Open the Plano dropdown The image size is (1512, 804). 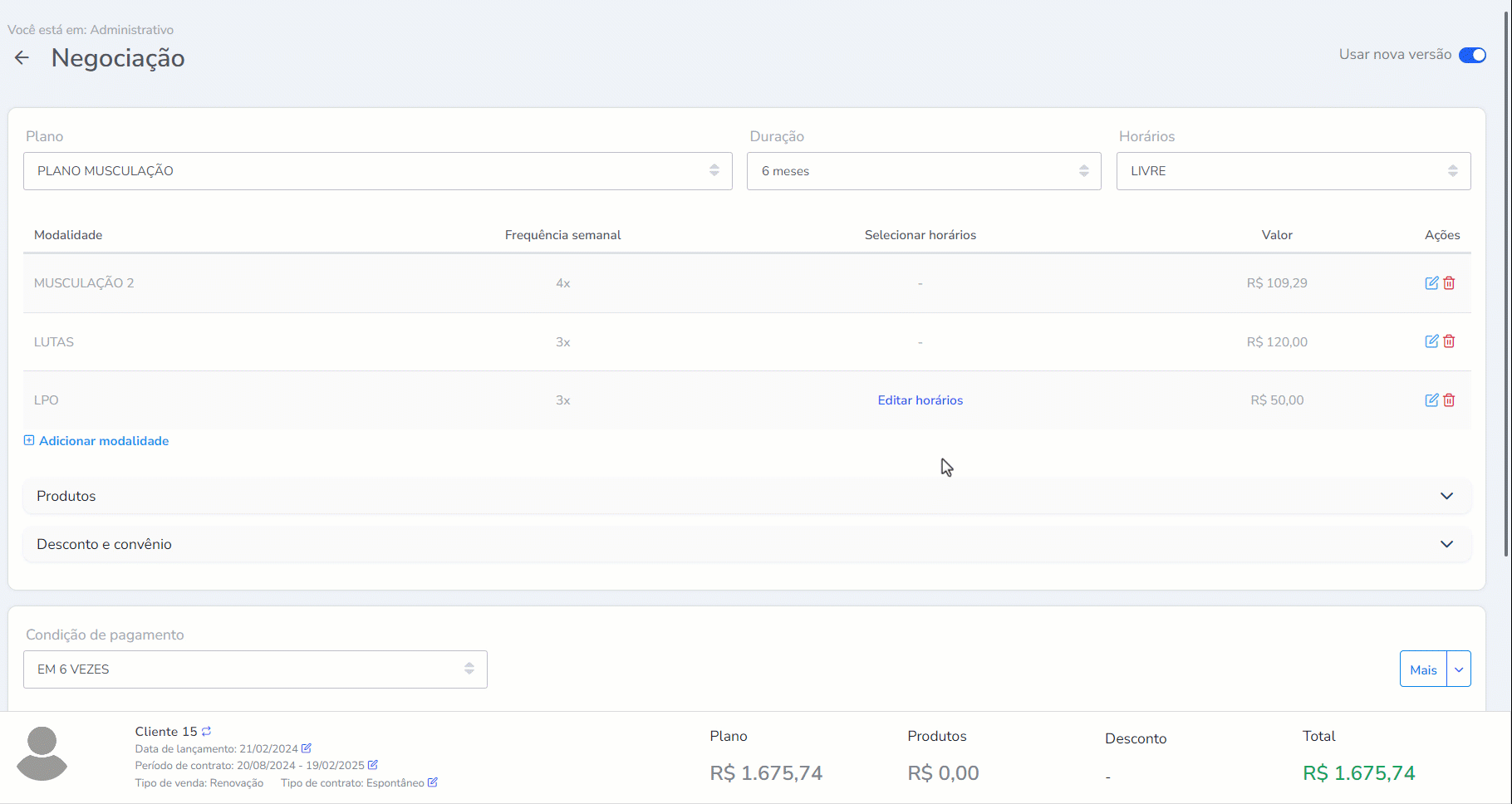(377, 171)
